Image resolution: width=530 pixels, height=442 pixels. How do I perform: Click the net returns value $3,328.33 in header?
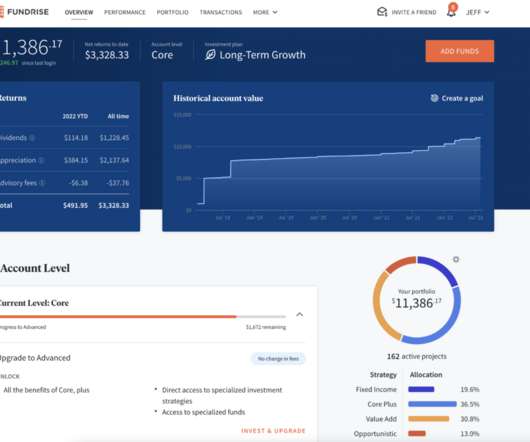click(107, 55)
